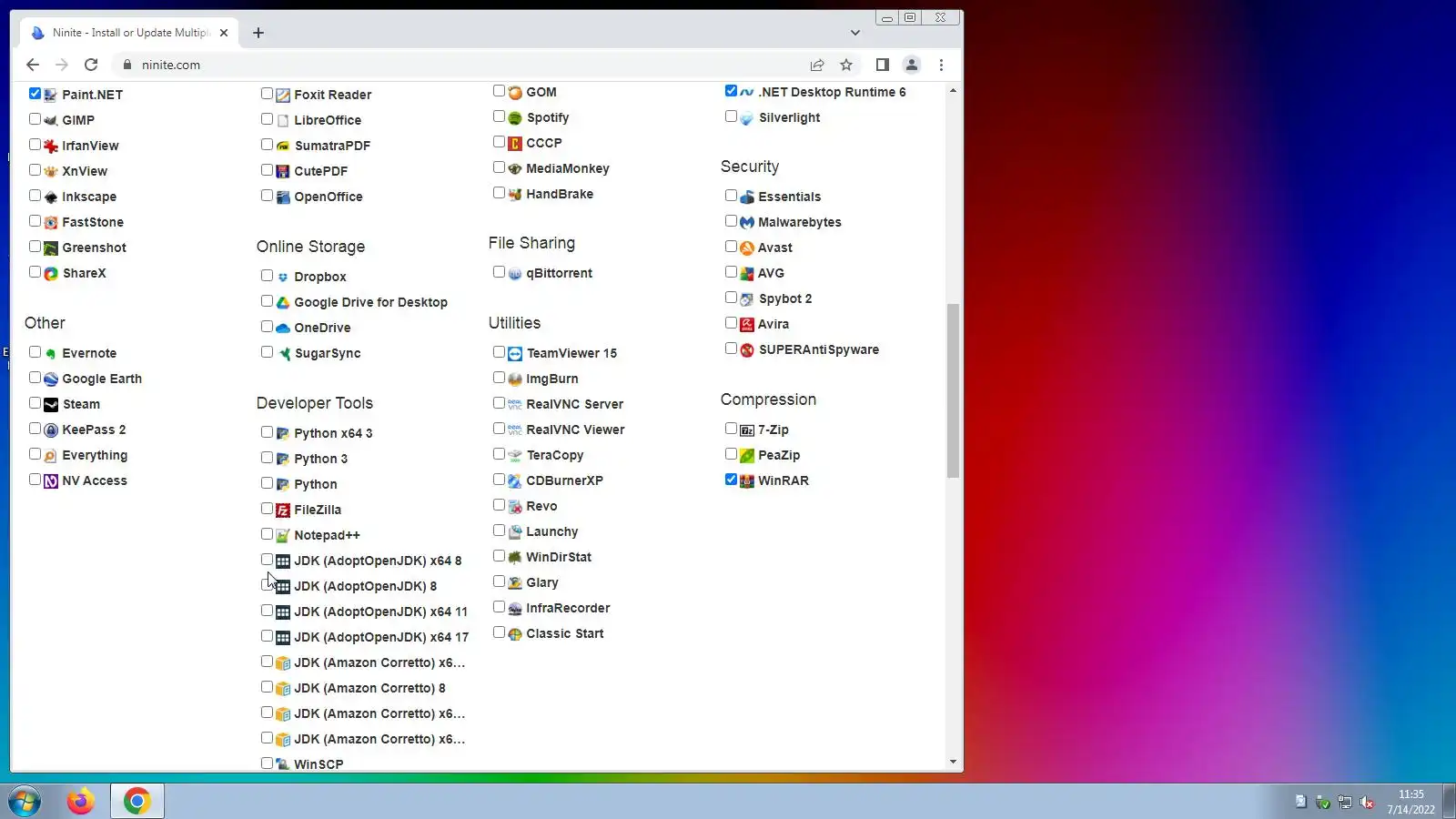Open the Windows Start menu
The height and width of the screenshot is (819, 1456).
coord(25,801)
